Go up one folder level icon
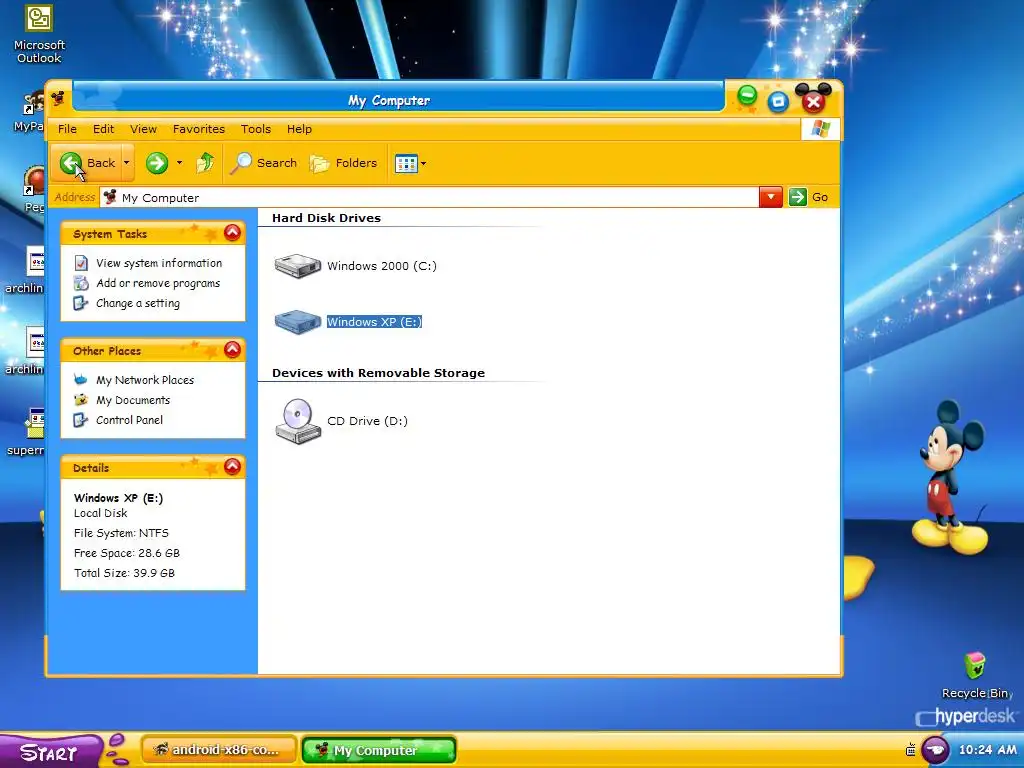The width and height of the screenshot is (1024, 768). click(205, 163)
